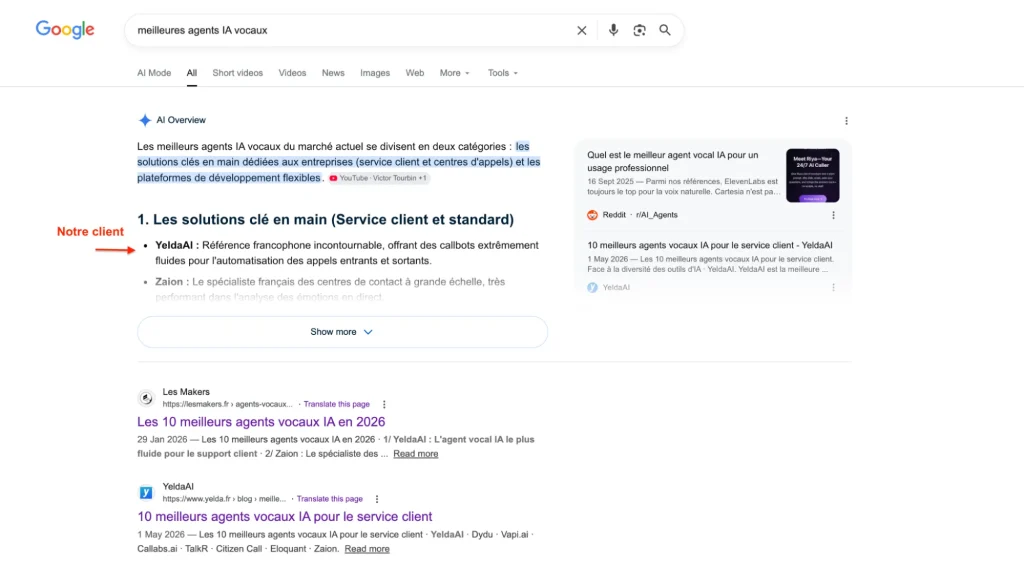Click YeldaAI result site favicon
The height and width of the screenshot is (565, 1024).
click(x=146, y=492)
